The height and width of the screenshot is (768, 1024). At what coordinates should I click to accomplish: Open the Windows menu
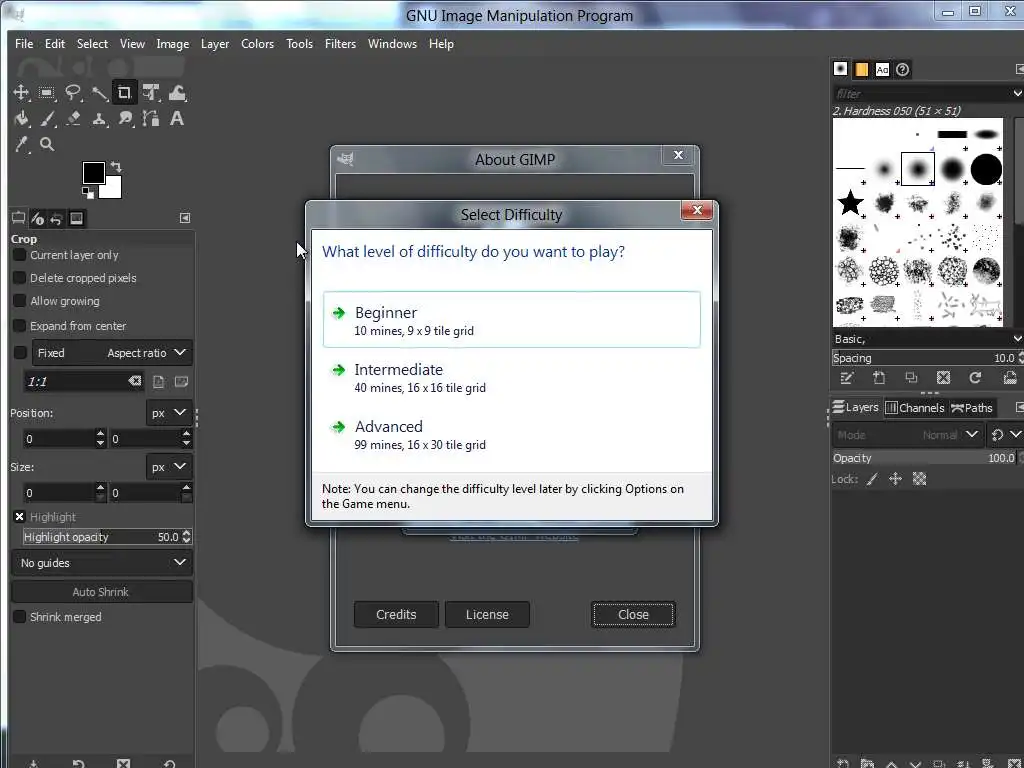point(392,44)
